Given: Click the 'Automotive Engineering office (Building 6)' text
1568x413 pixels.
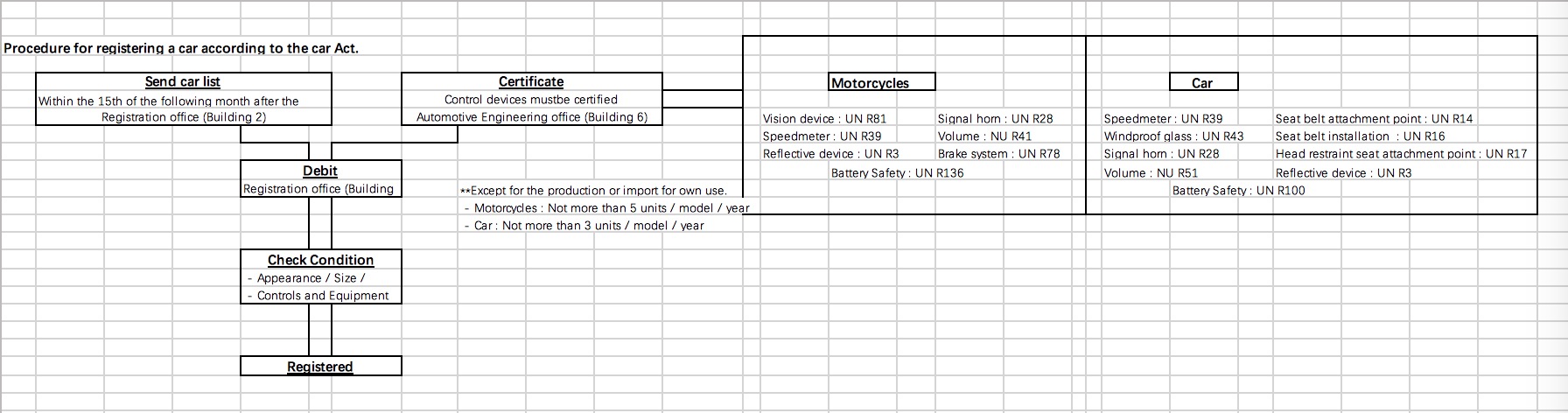Looking at the screenshot, I should (532, 116).
